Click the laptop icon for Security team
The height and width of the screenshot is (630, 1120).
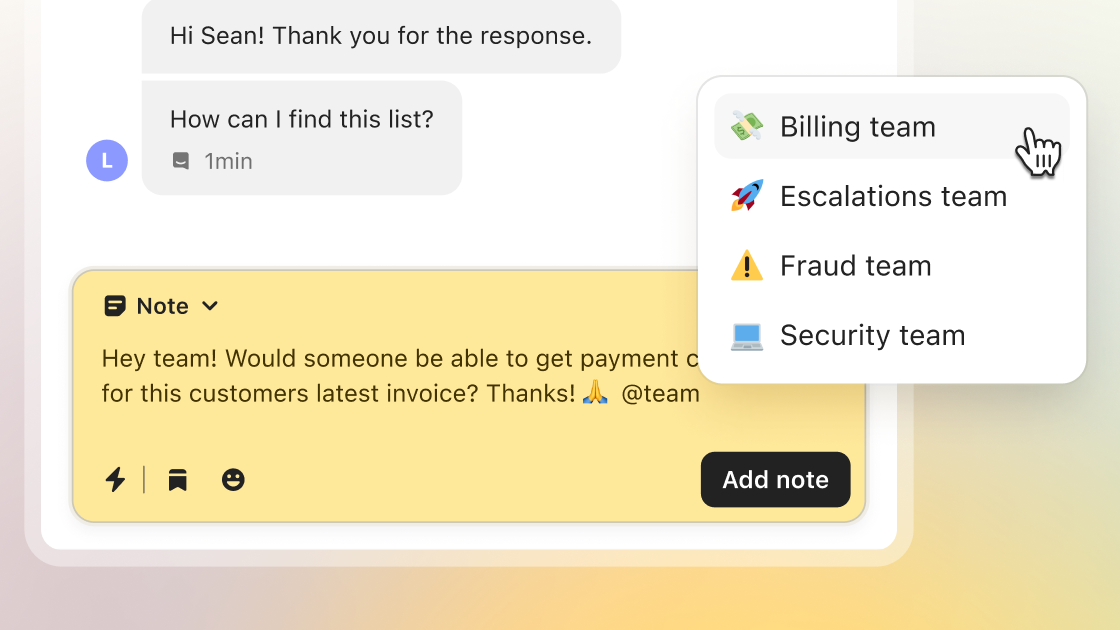[747, 335]
